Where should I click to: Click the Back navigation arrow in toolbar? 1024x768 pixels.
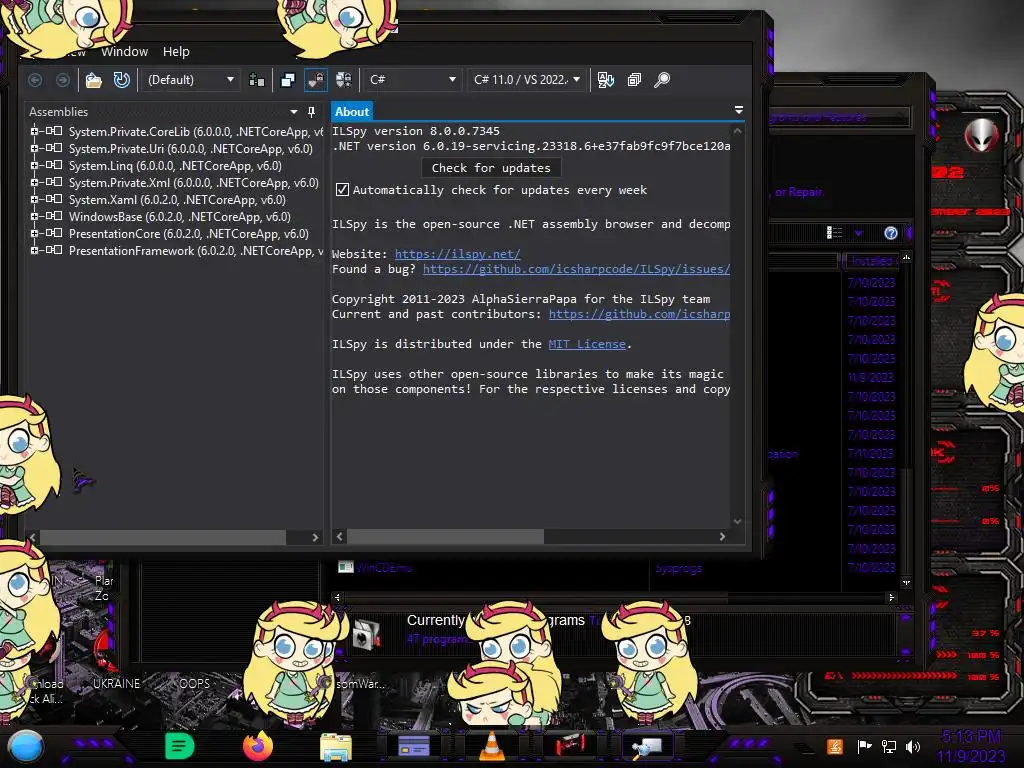[35, 80]
